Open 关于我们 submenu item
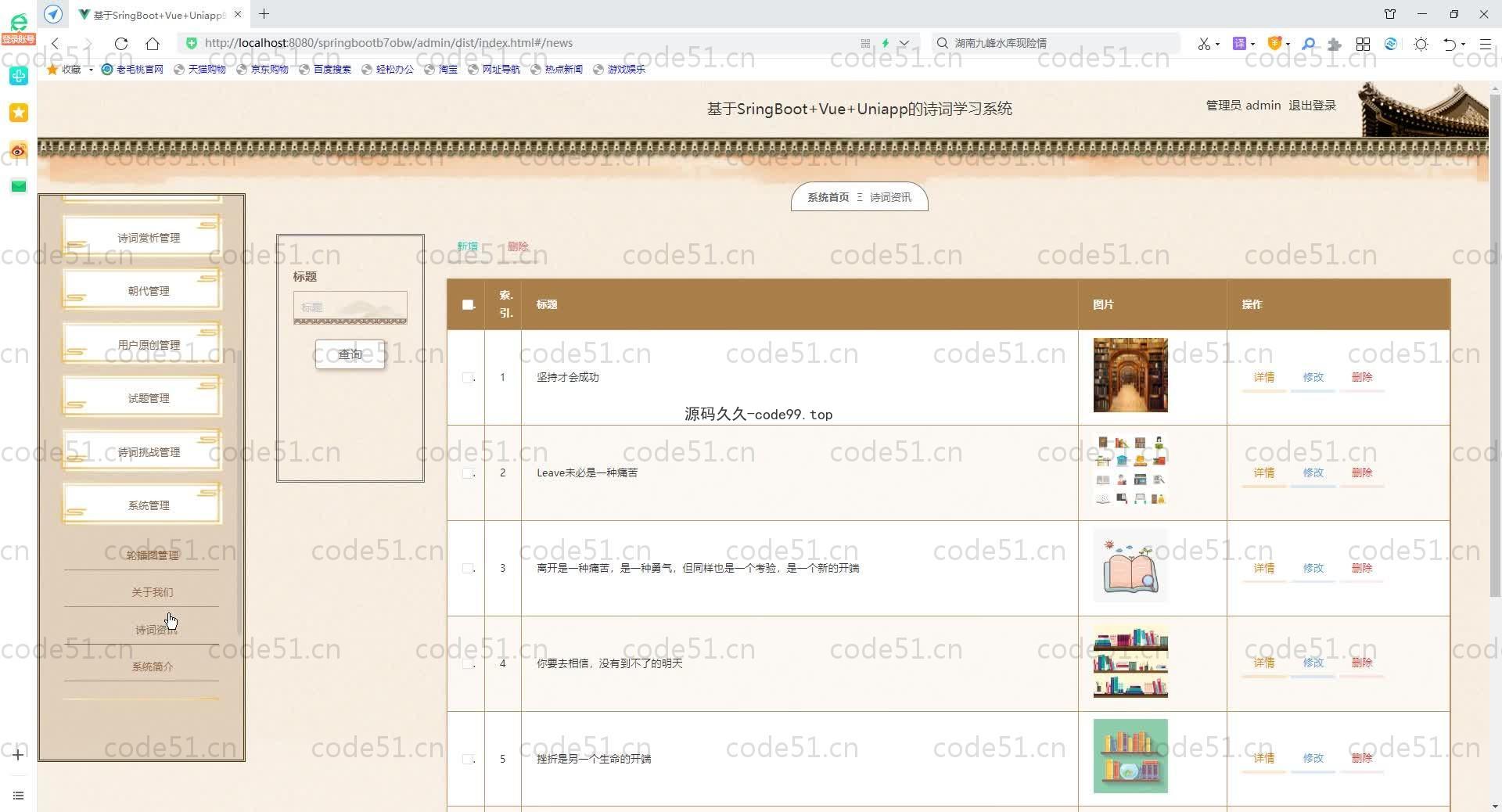 pyautogui.click(x=153, y=592)
